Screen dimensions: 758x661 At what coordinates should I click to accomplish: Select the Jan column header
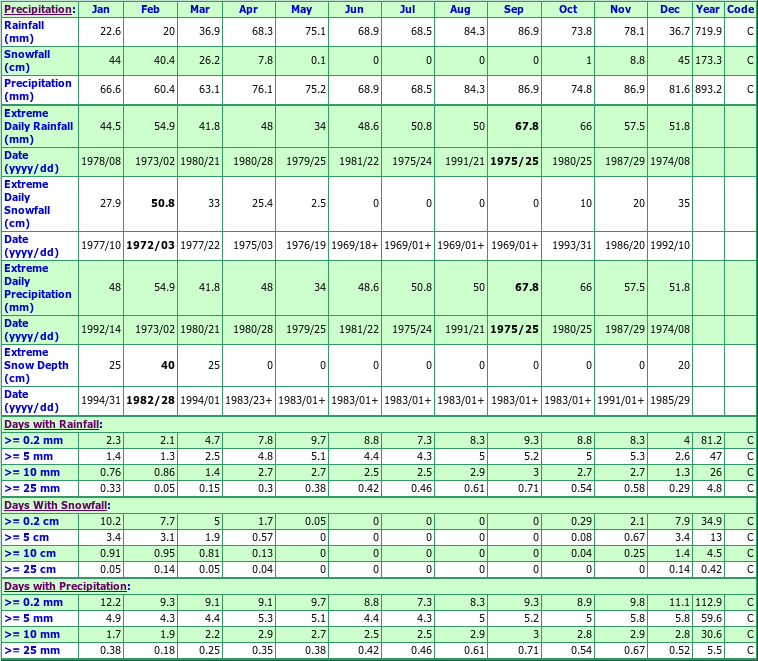coord(101,9)
